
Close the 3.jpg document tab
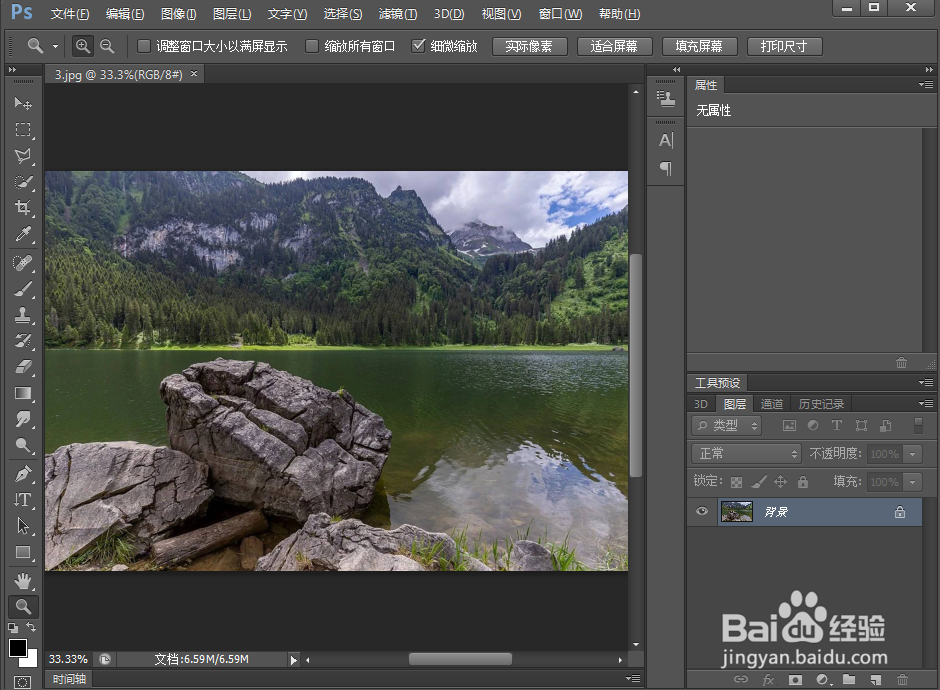(194, 74)
